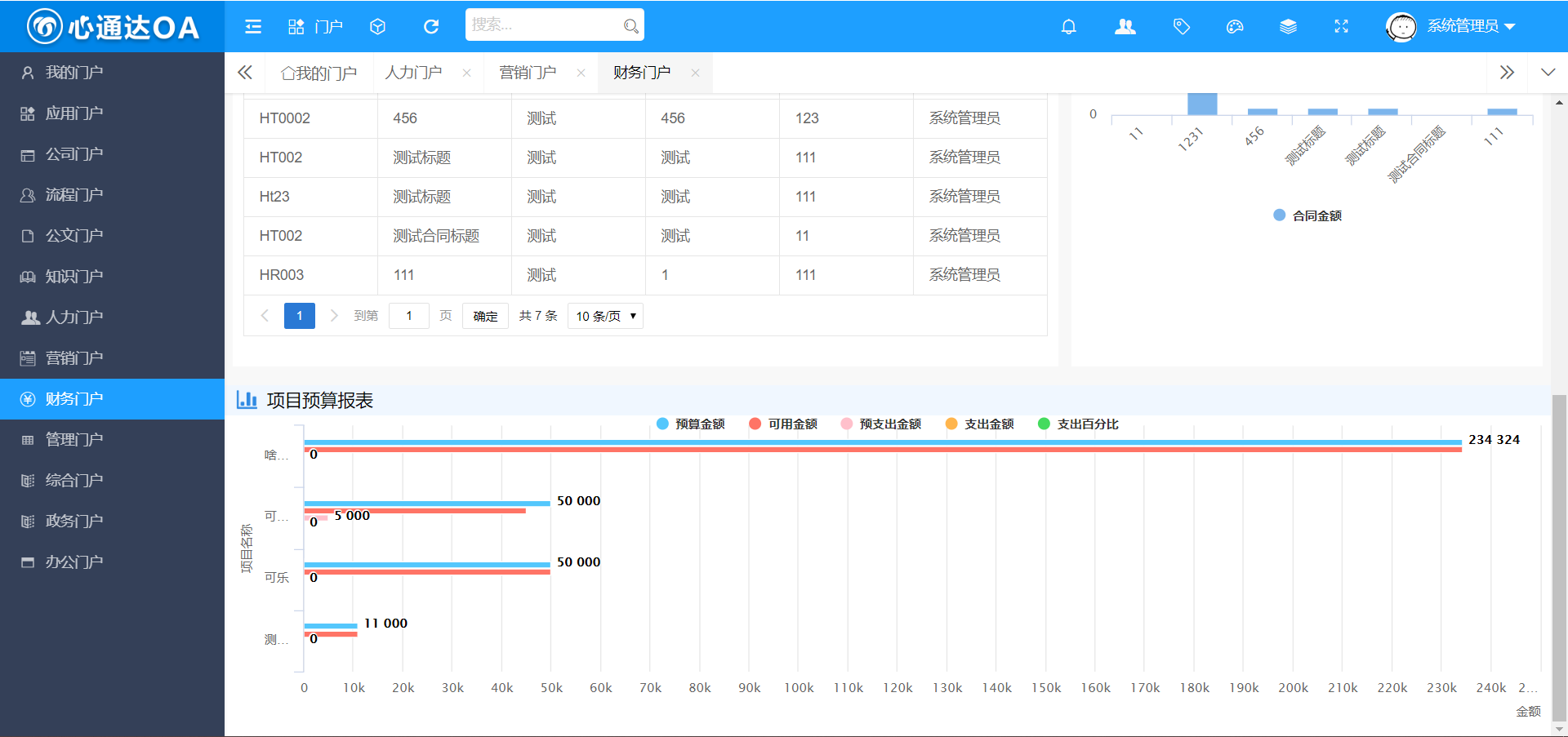
Task: Open 流程门户 in the sidebar
Action: [x=112, y=195]
